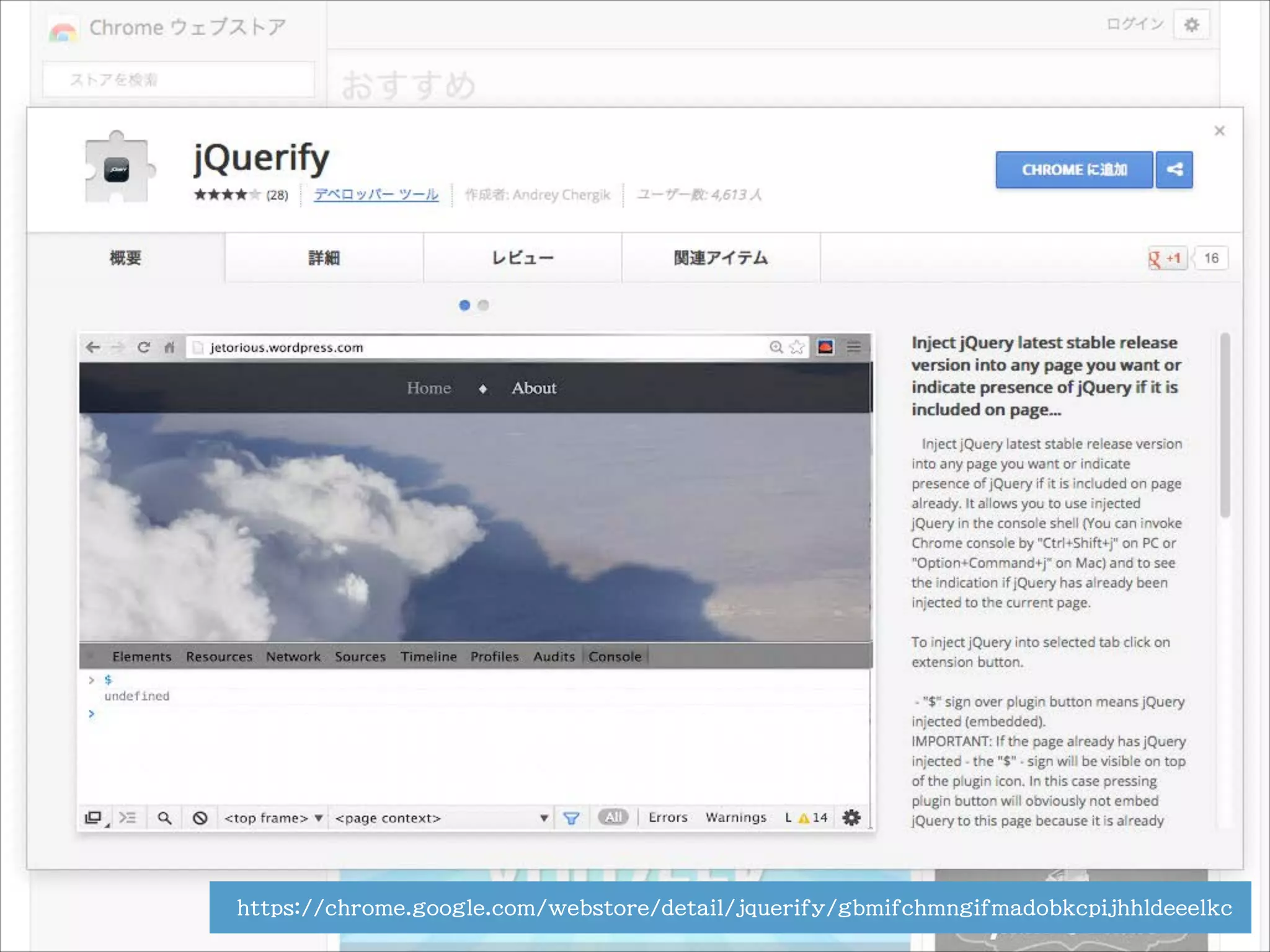Open the デベロッパー ツール category link
This screenshot has height=952, width=1270.
(376, 195)
